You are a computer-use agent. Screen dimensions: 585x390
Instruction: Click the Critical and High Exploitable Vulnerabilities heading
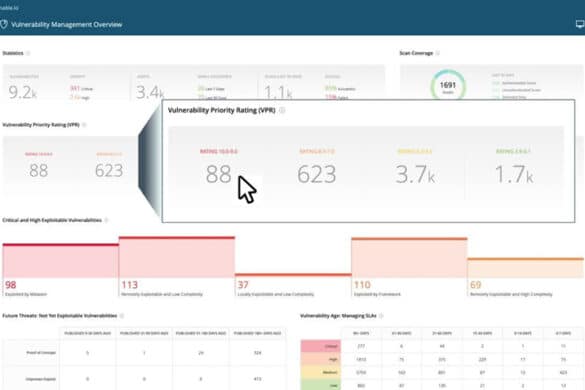coord(52,220)
